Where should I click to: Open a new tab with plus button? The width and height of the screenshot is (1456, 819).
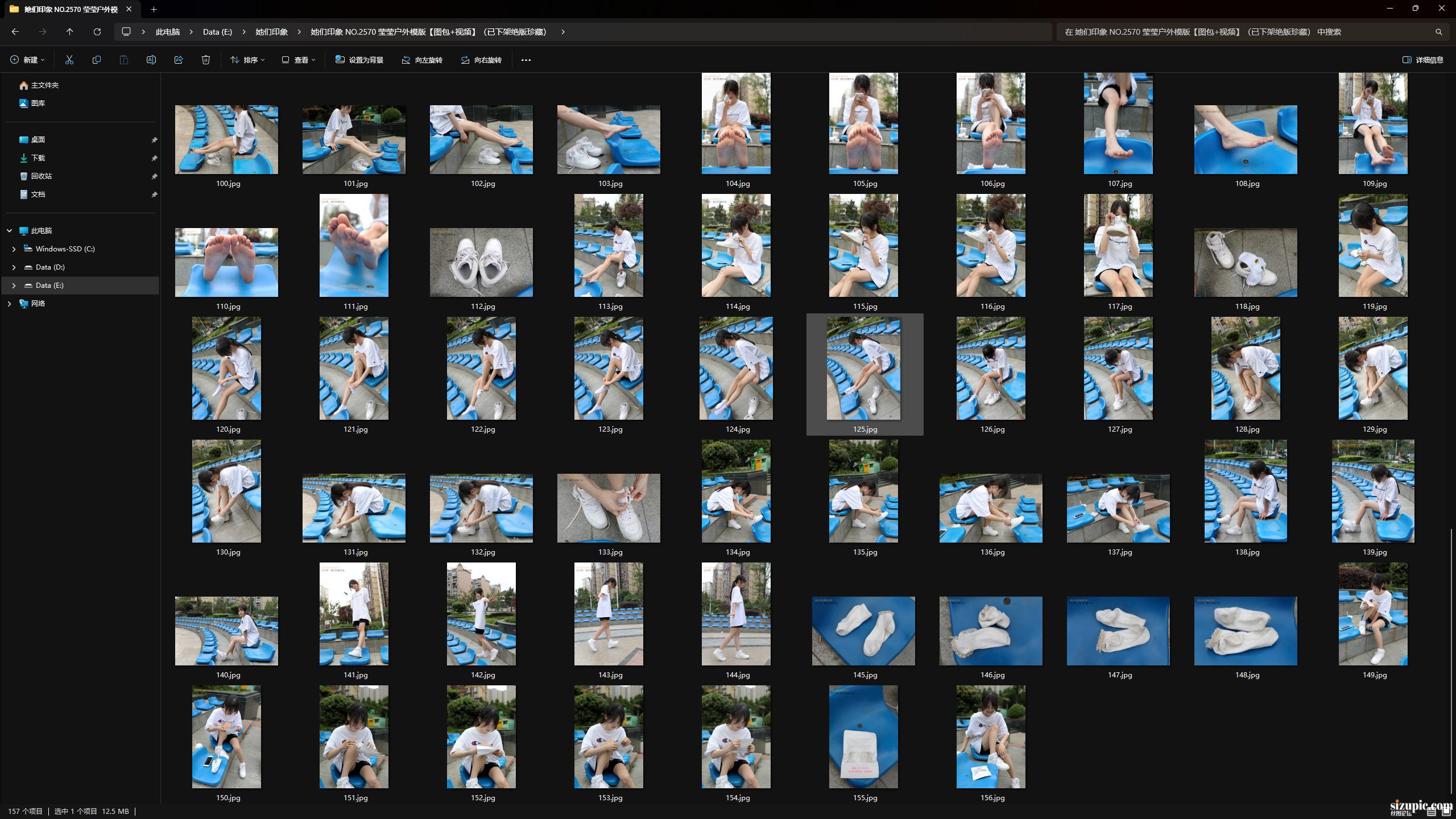click(154, 9)
